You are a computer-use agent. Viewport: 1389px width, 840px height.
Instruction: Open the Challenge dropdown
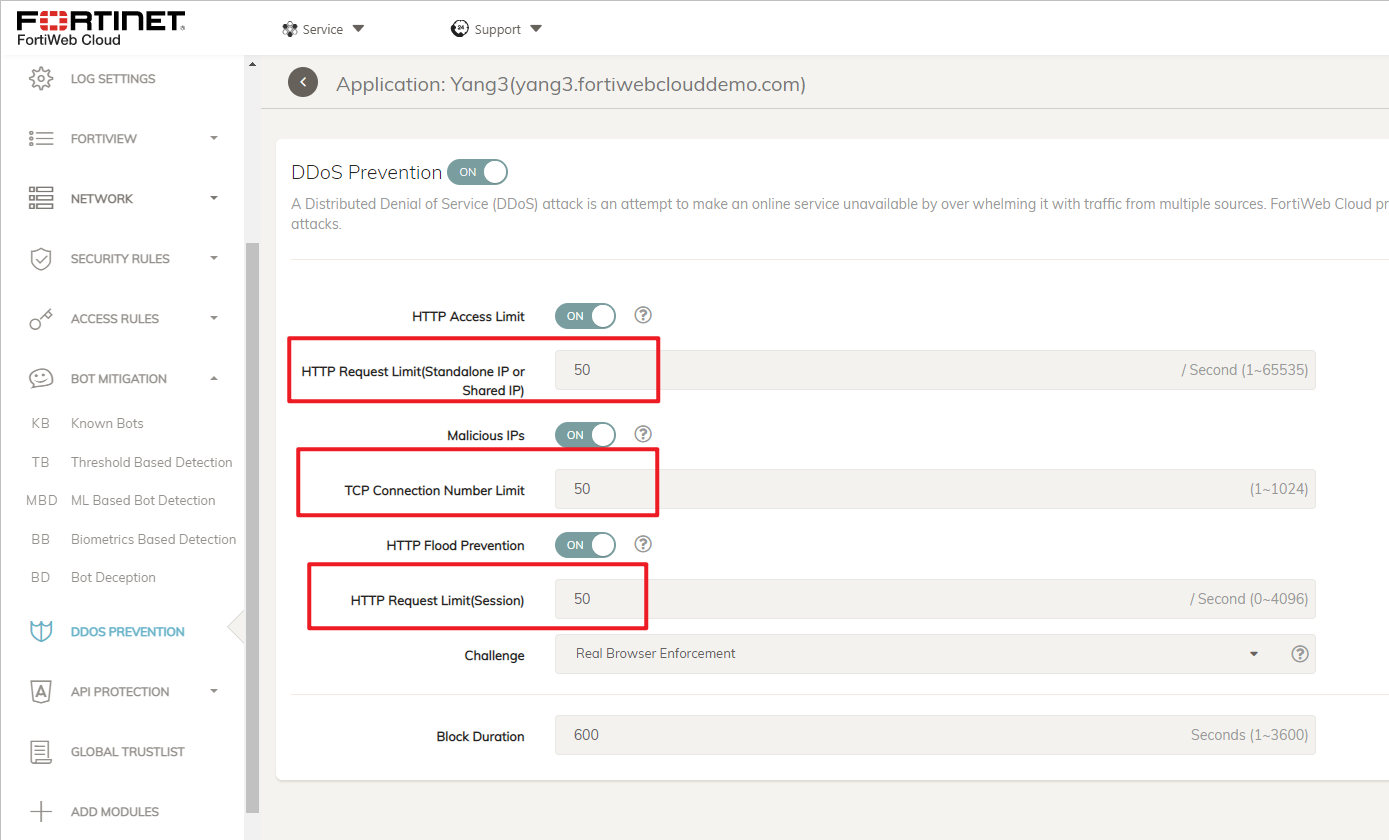point(1253,653)
